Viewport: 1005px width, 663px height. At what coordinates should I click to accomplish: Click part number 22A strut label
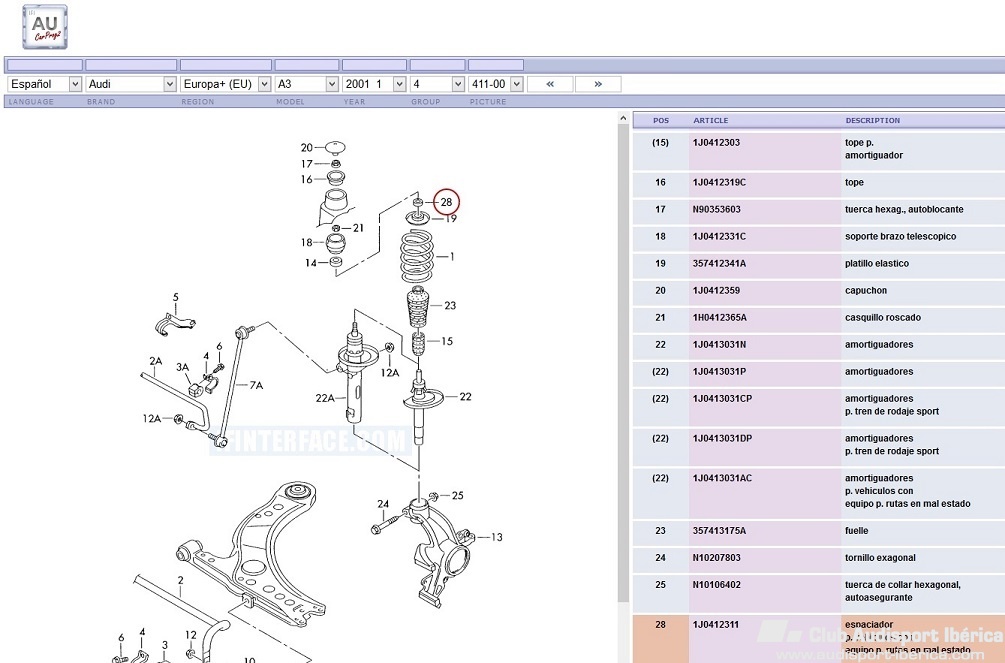point(325,398)
